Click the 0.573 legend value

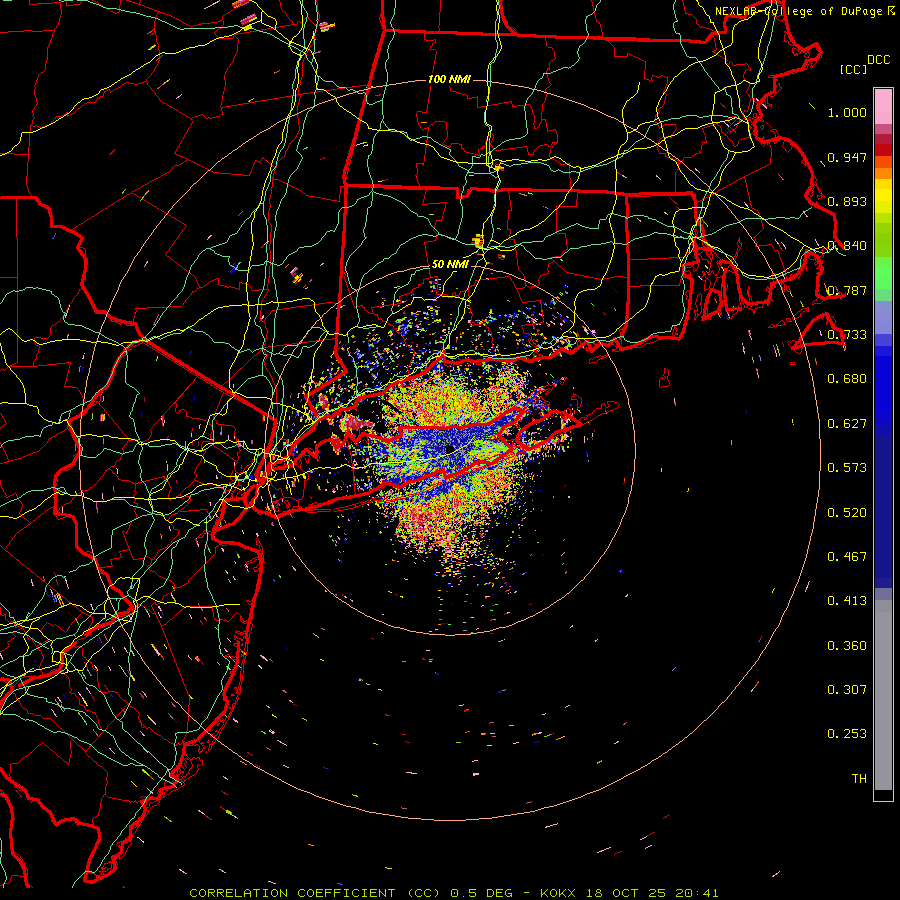click(x=847, y=468)
